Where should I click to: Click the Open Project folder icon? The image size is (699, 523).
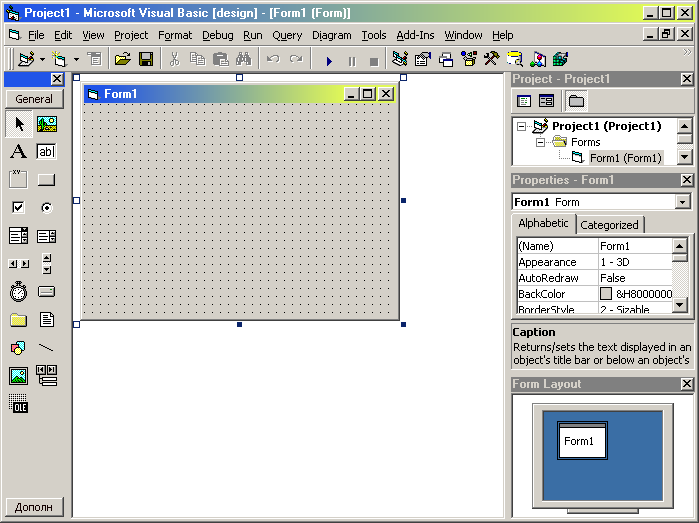[123, 59]
